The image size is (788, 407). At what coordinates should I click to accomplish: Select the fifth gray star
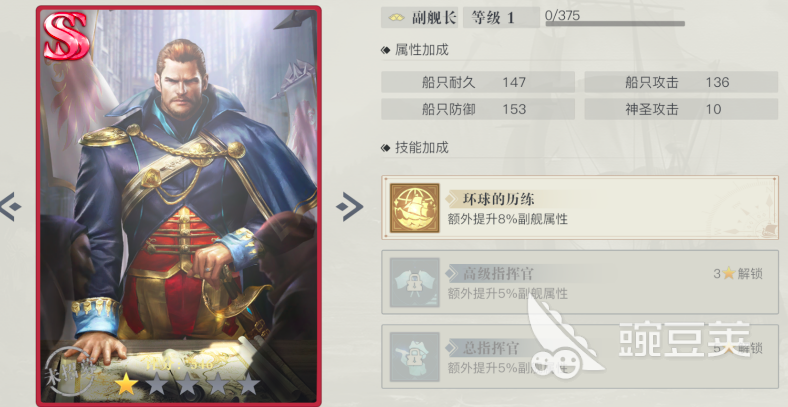coord(249,385)
